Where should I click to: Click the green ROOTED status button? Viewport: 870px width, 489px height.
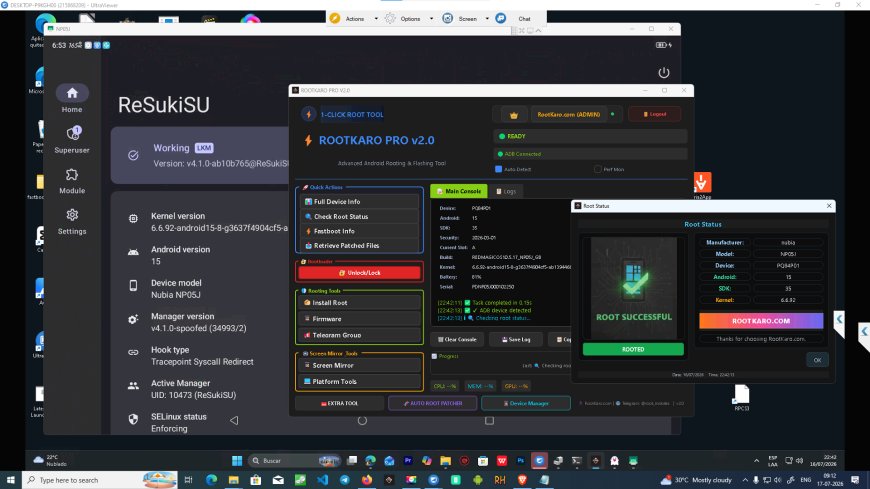(x=633, y=349)
